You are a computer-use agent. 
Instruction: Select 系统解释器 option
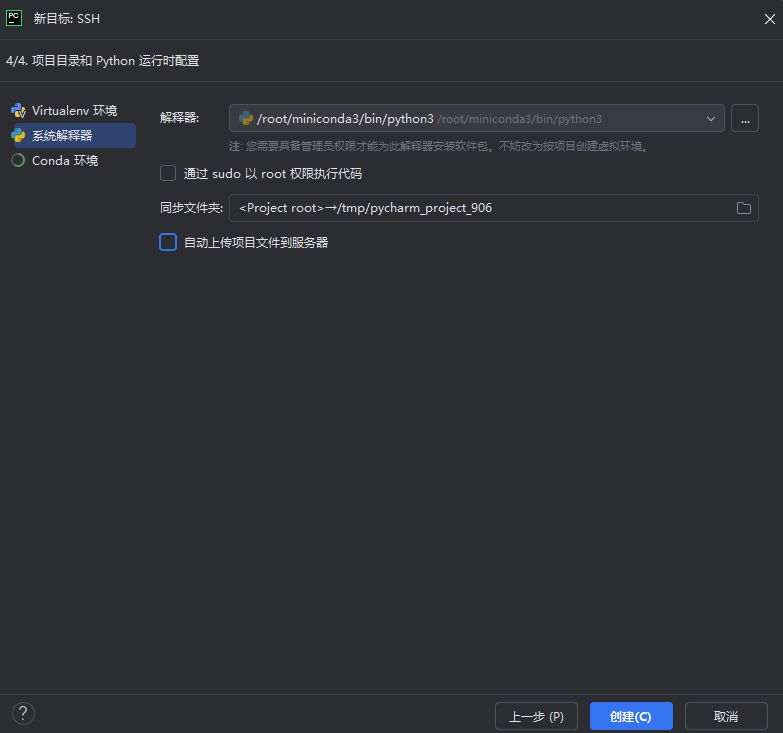click(74, 135)
